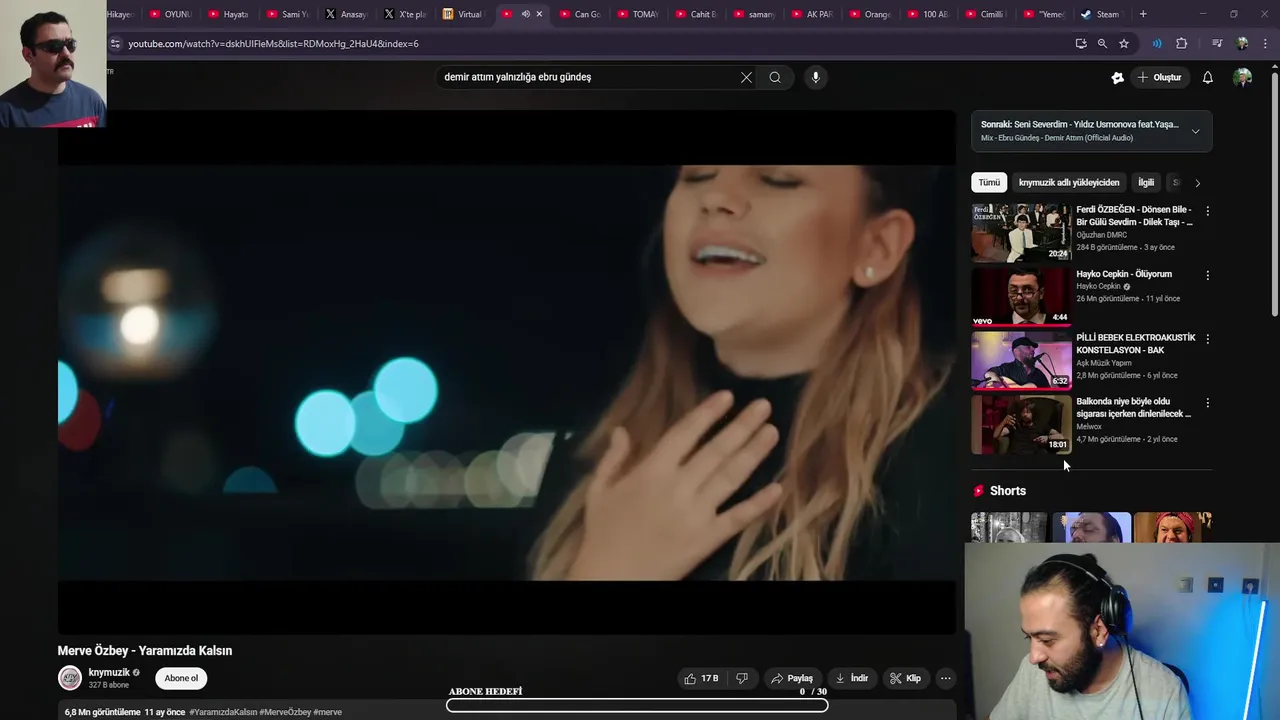Open the notifications bell
The height and width of the screenshot is (720, 1280).
(x=1208, y=77)
